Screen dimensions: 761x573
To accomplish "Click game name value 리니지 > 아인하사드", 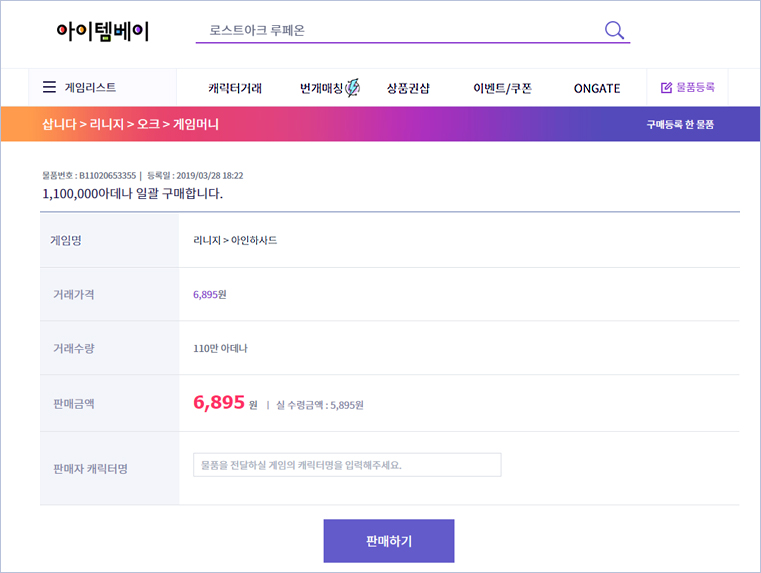I will tap(235, 240).
